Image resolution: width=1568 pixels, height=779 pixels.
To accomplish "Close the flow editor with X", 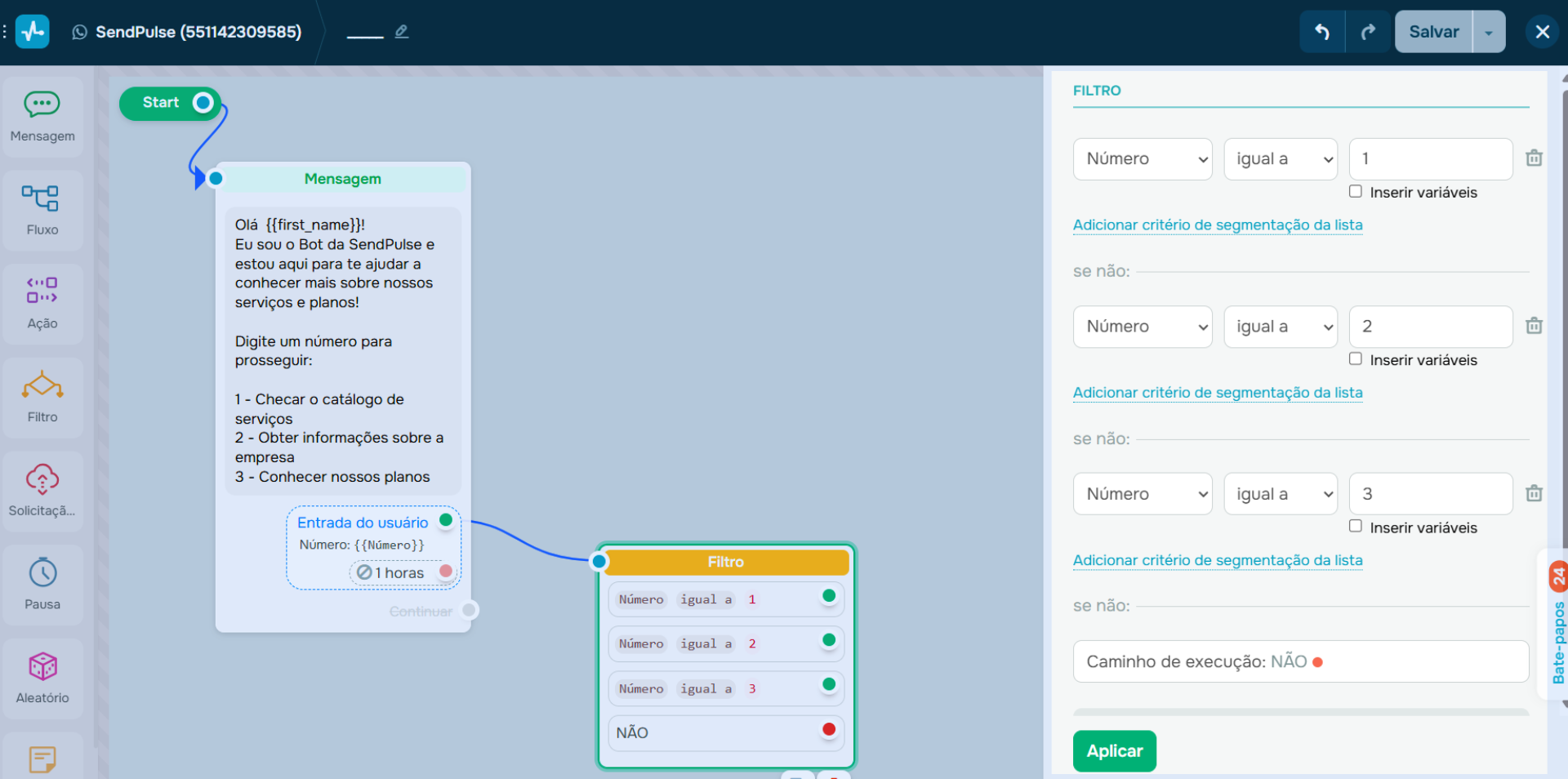I will pos(1542,32).
